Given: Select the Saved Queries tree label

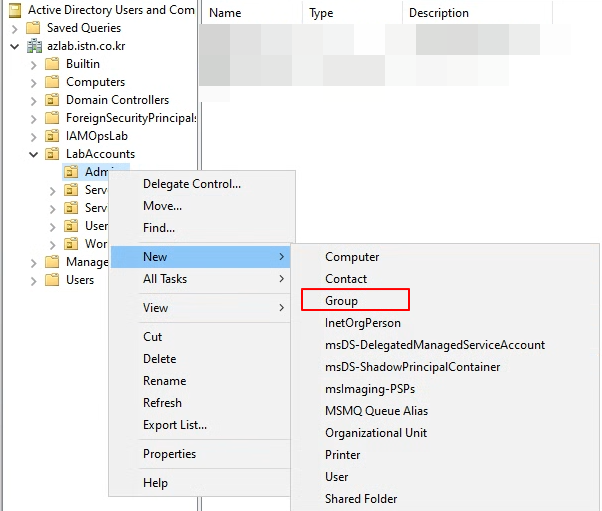Looking at the screenshot, I should (x=84, y=28).
